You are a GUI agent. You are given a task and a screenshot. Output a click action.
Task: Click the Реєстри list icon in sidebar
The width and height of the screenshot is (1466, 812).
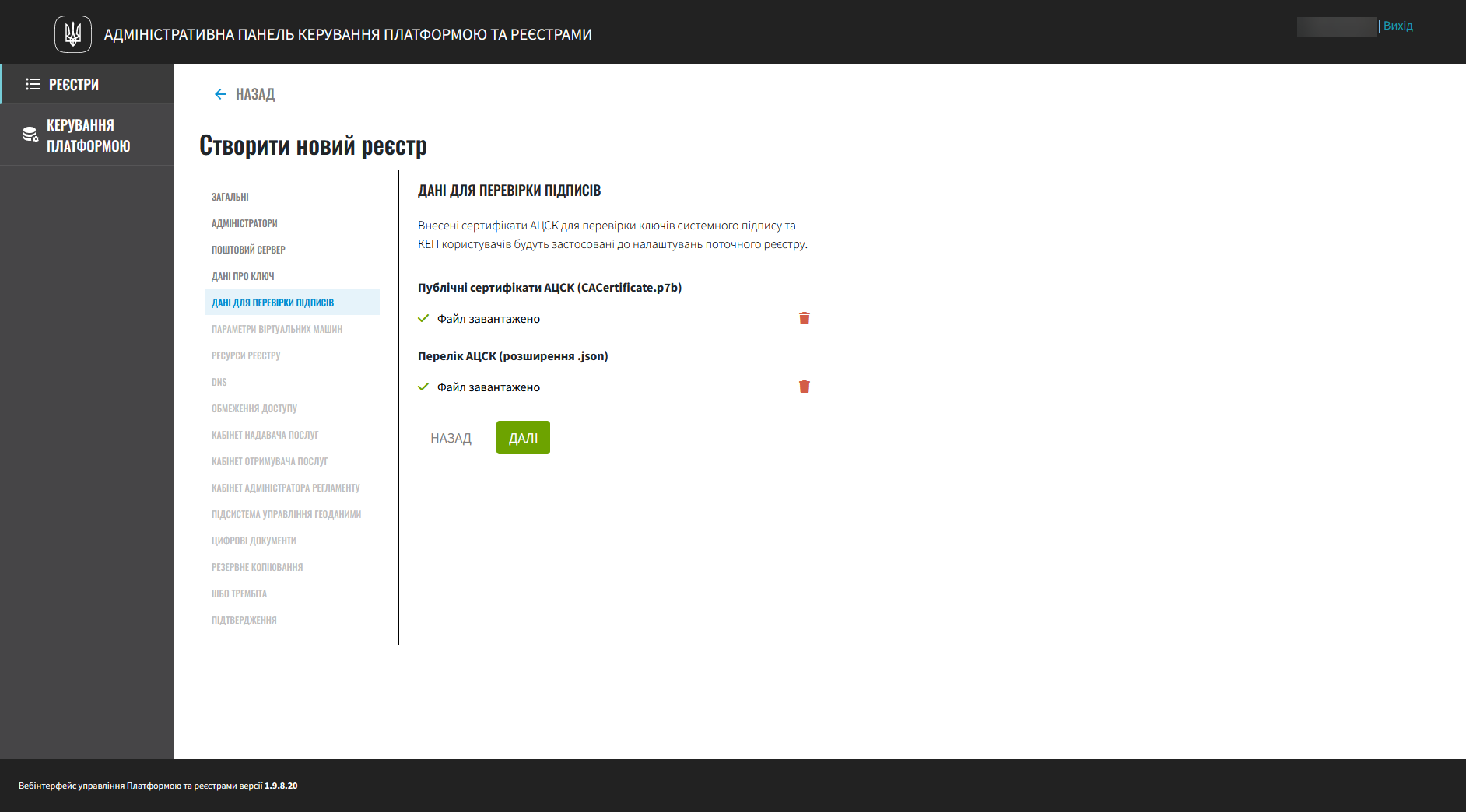[33, 84]
